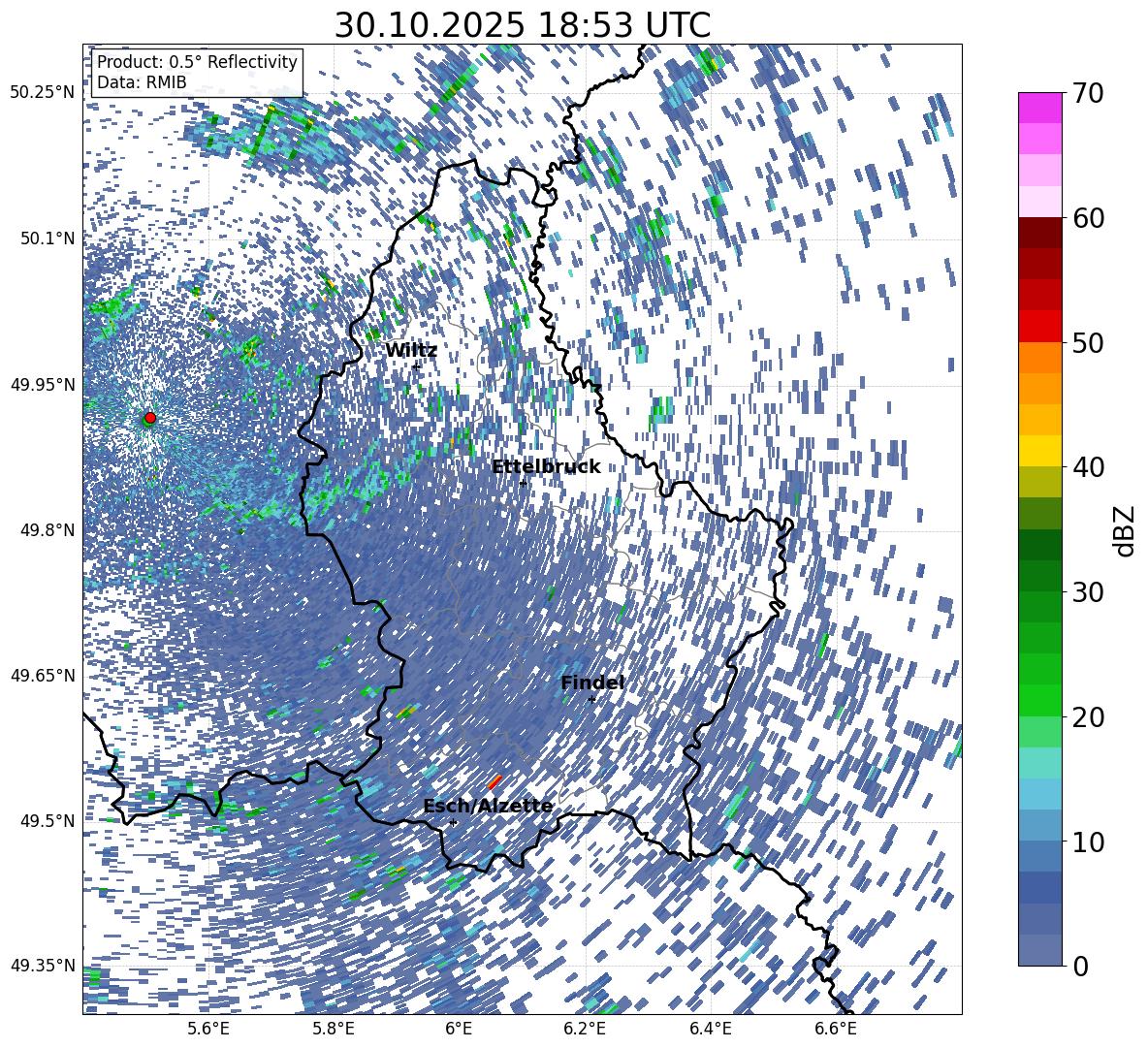Click the Wiltz cross marker
The image size is (1148, 1048).
tap(416, 365)
